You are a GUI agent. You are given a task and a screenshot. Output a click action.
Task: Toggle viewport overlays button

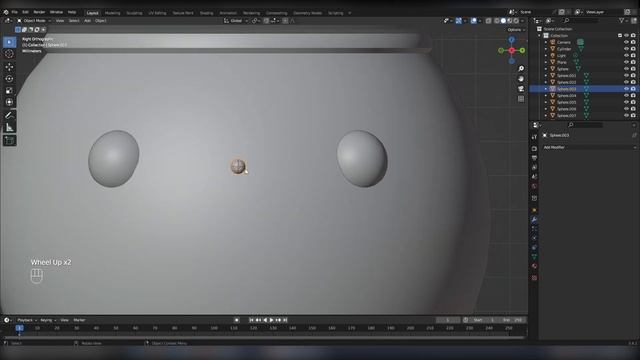[x=473, y=20]
